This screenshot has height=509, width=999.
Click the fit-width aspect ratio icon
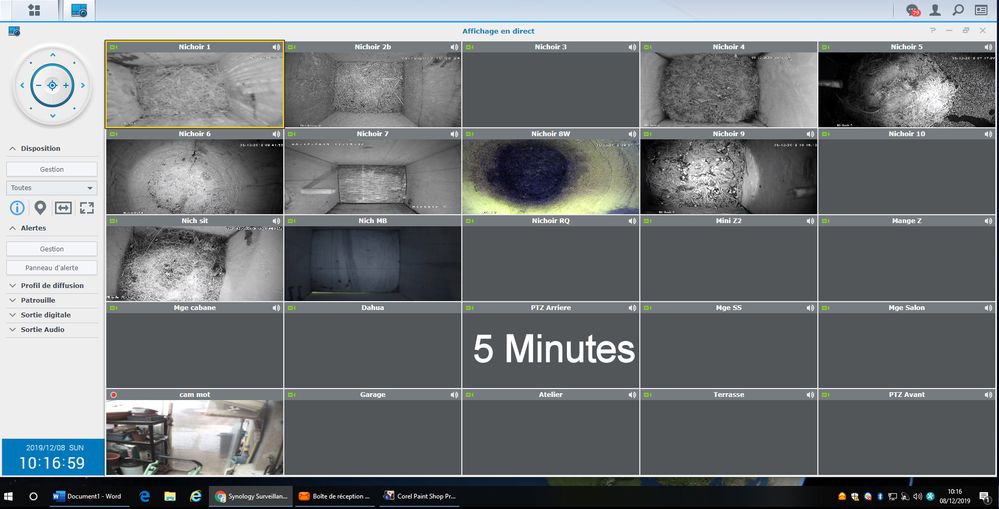pyautogui.click(x=63, y=208)
